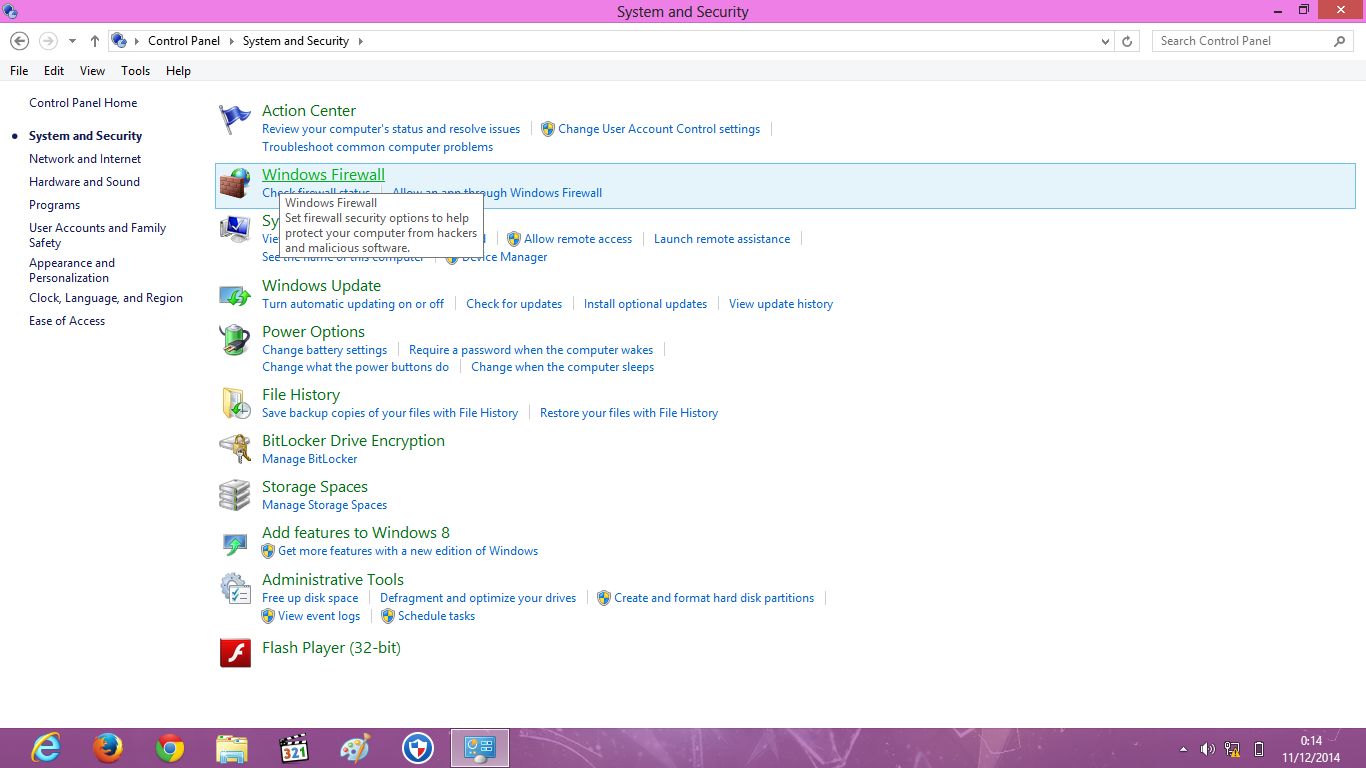Open the File menu
The width and height of the screenshot is (1366, 768).
point(19,71)
